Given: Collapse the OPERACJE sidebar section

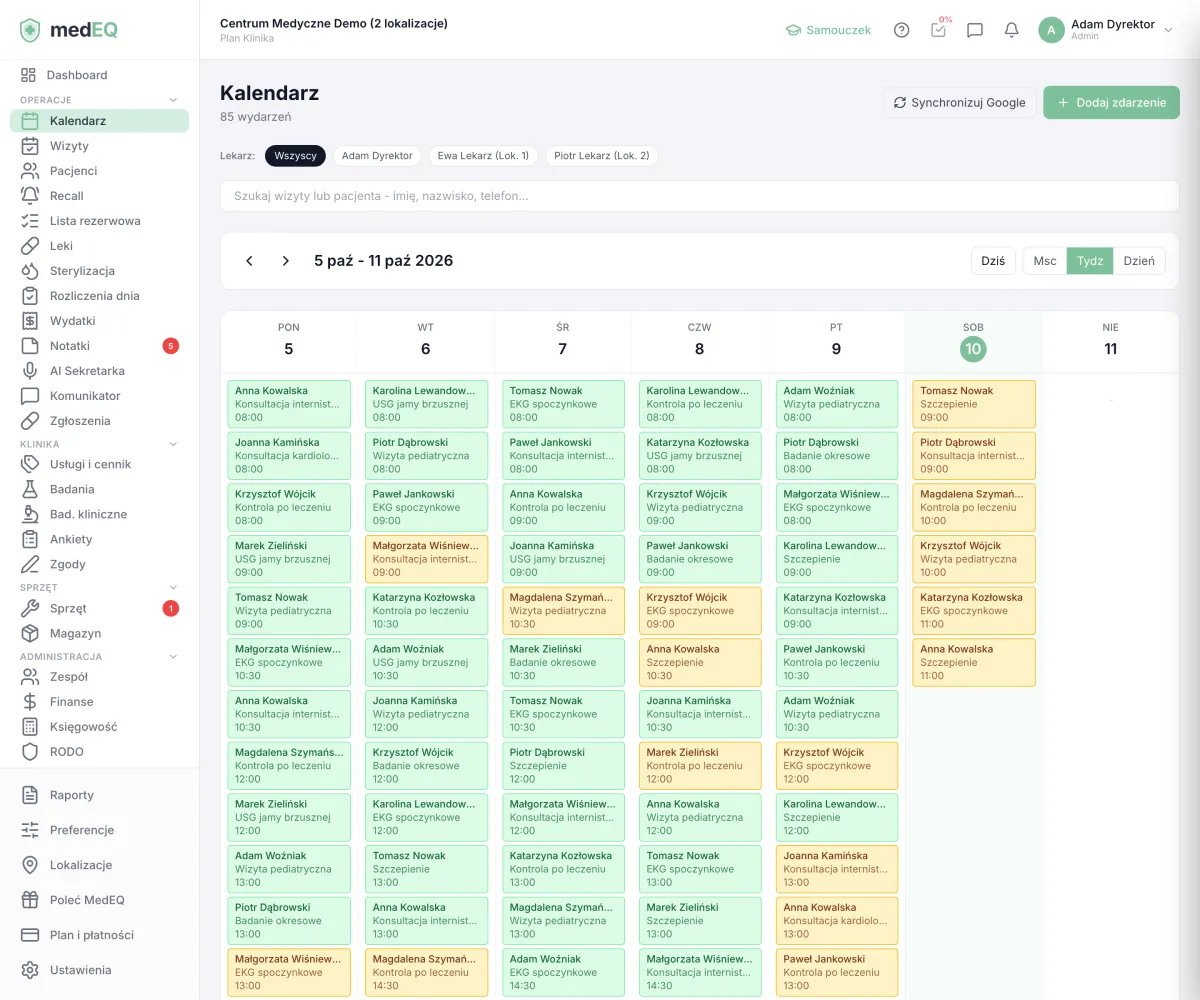Looking at the screenshot, I should point(173,100).
